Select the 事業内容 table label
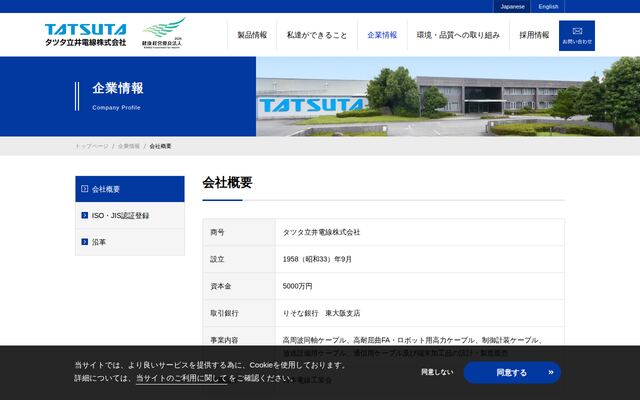This screenshot has height=400, width=640. coord(224,340)
